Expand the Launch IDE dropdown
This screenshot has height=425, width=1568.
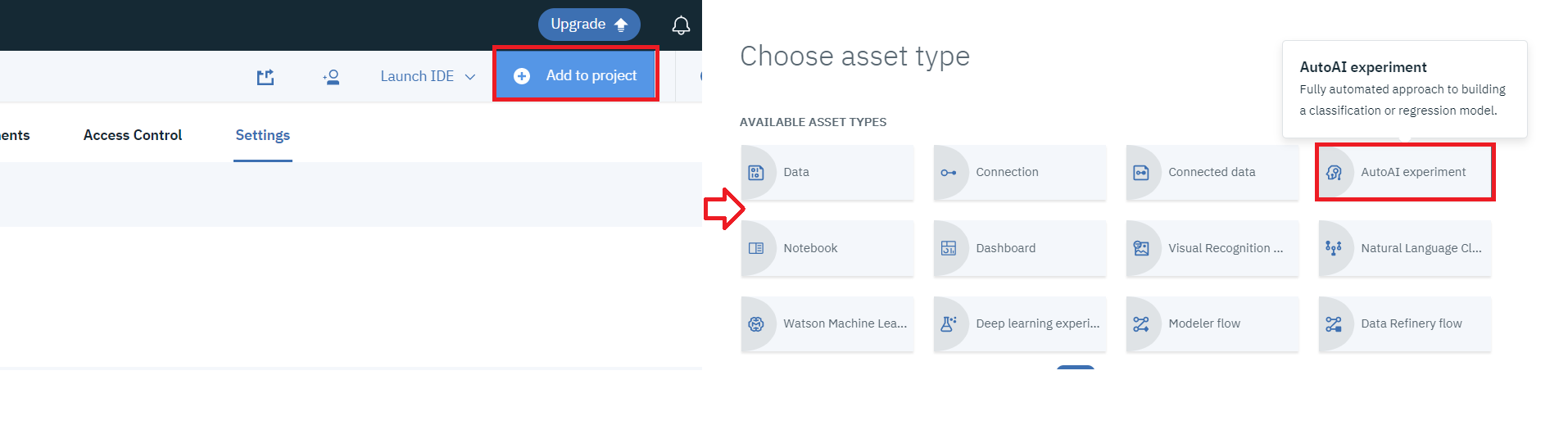point(428,77)
